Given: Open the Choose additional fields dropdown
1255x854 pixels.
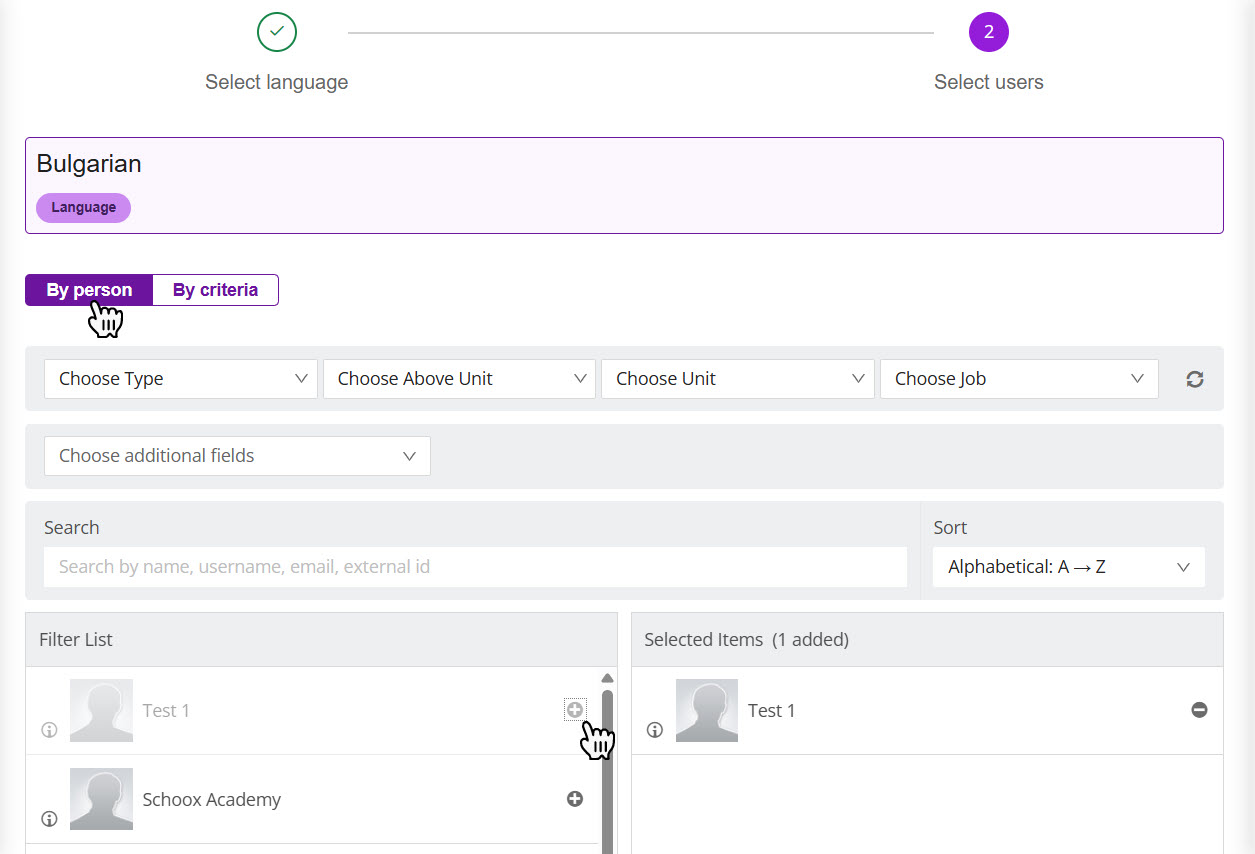Looking at the screenshot, I should point(237,456).
